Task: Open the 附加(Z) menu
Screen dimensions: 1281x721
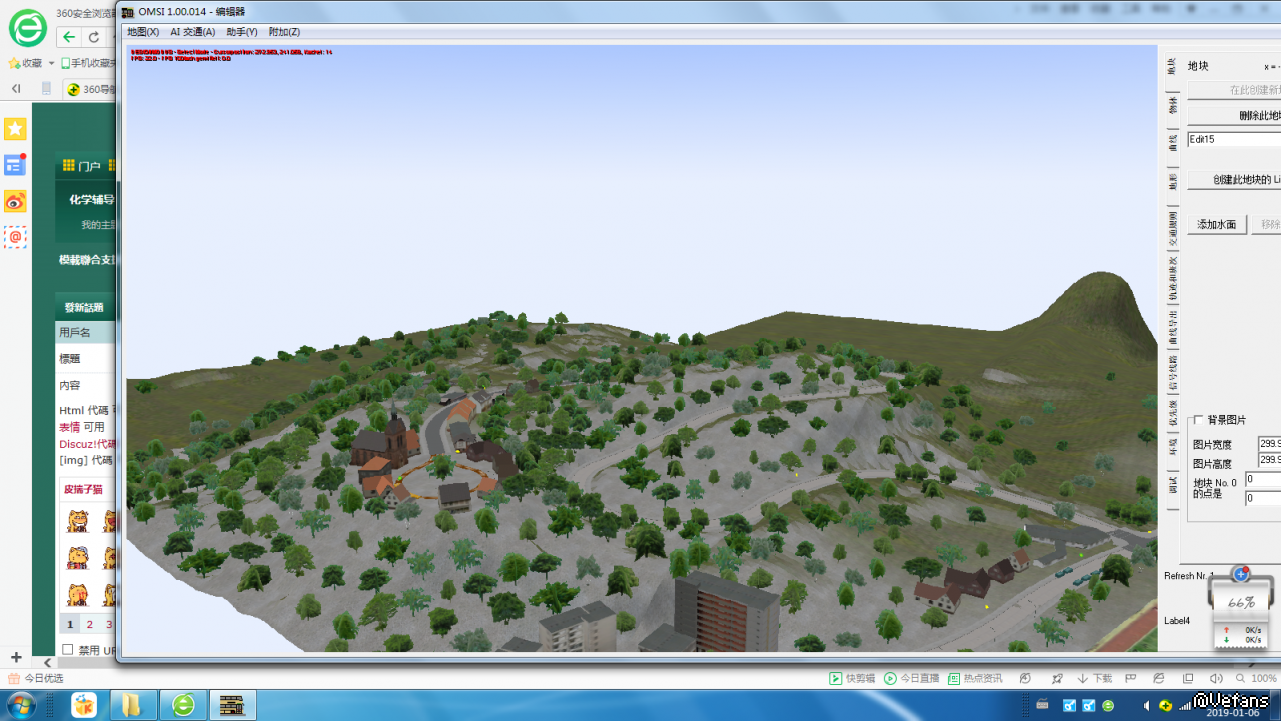Action: click(x=284, y=32)
